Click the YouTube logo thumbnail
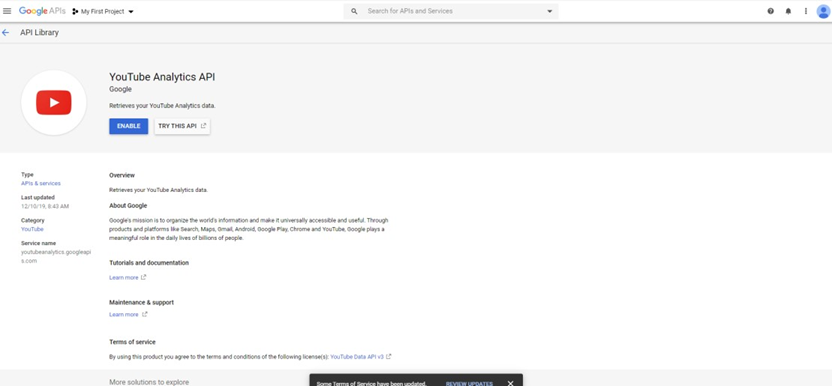832x386 pixels. click(x=54, y=102)
